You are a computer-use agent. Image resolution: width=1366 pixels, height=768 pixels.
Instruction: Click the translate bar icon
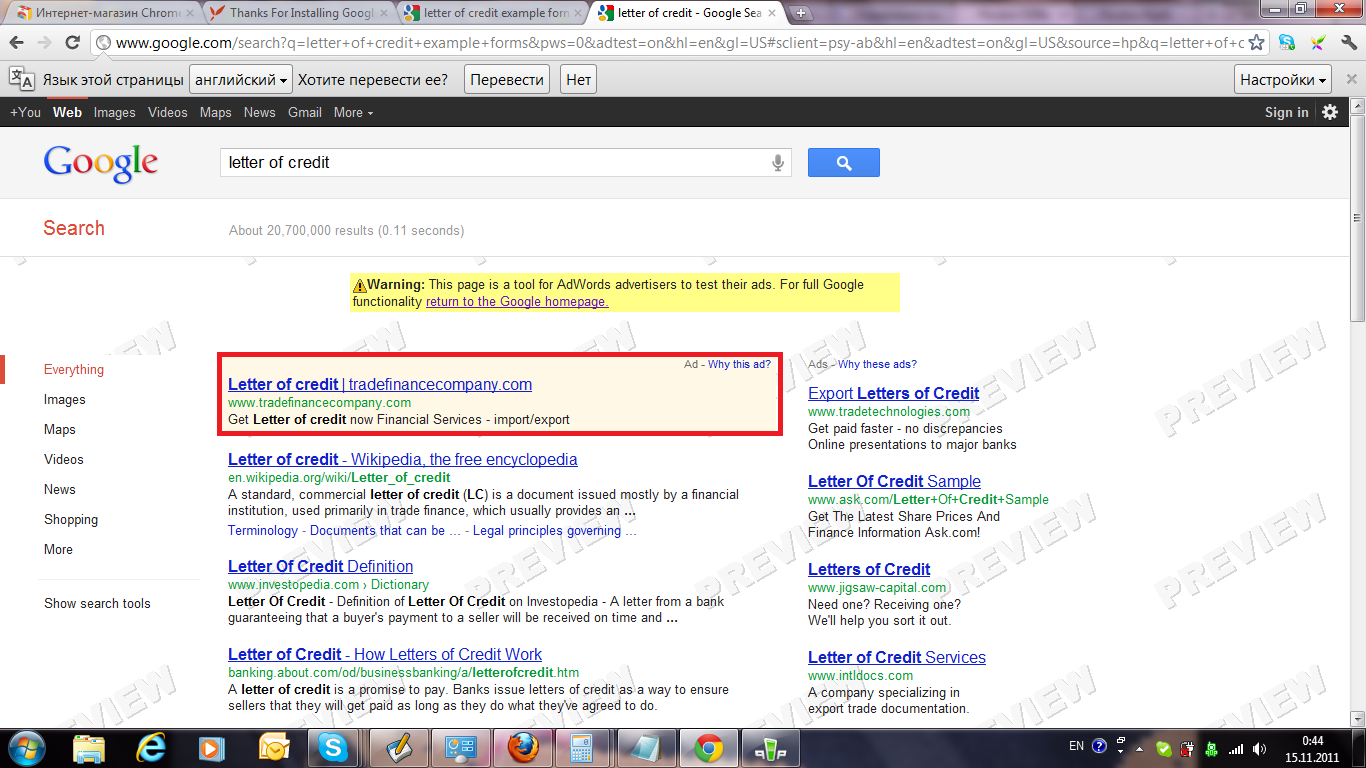[22, 79]
